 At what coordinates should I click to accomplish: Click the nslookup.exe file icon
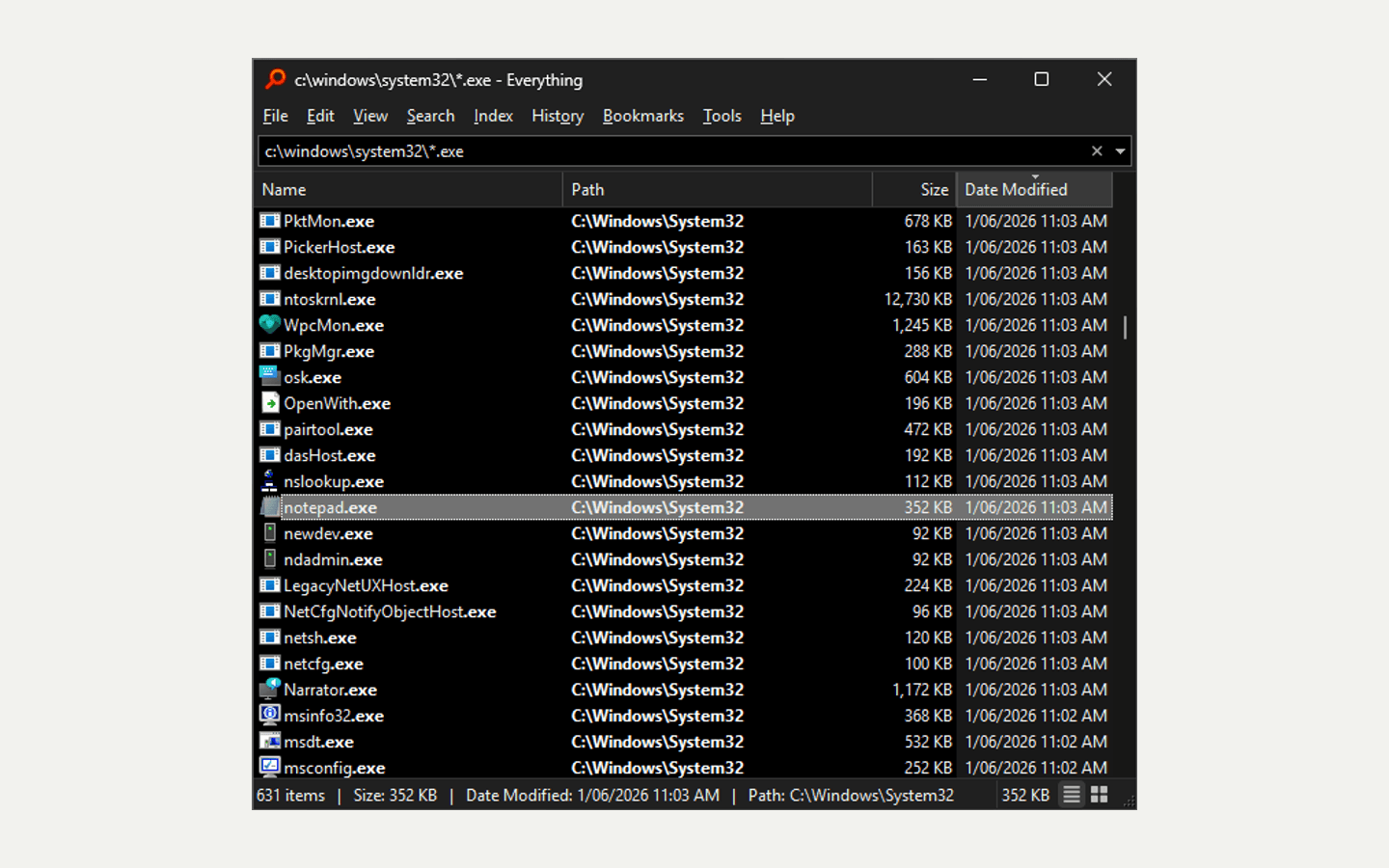(x=270, y=481)
